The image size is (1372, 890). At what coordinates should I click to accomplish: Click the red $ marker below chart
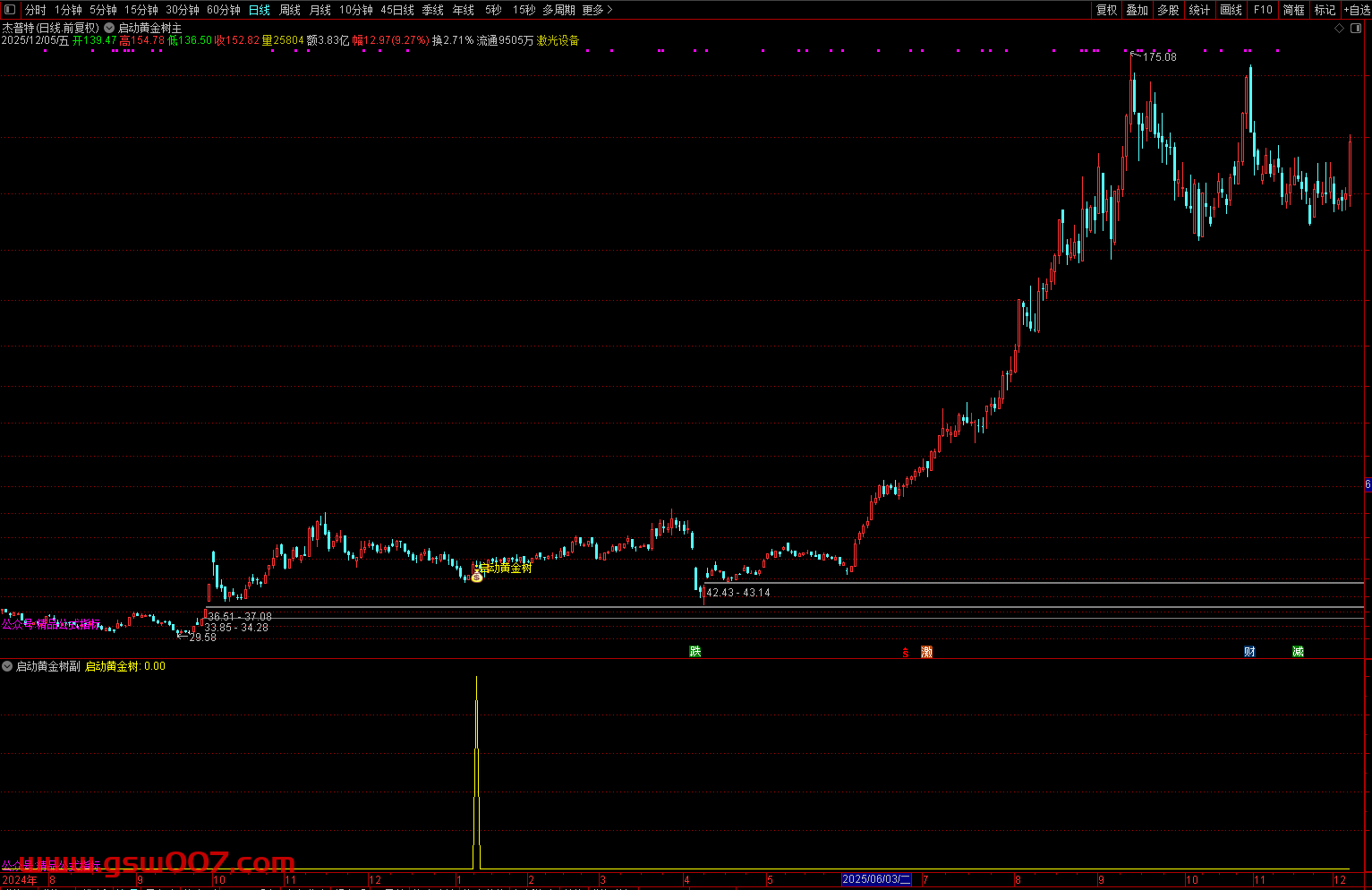coord(906,653)
